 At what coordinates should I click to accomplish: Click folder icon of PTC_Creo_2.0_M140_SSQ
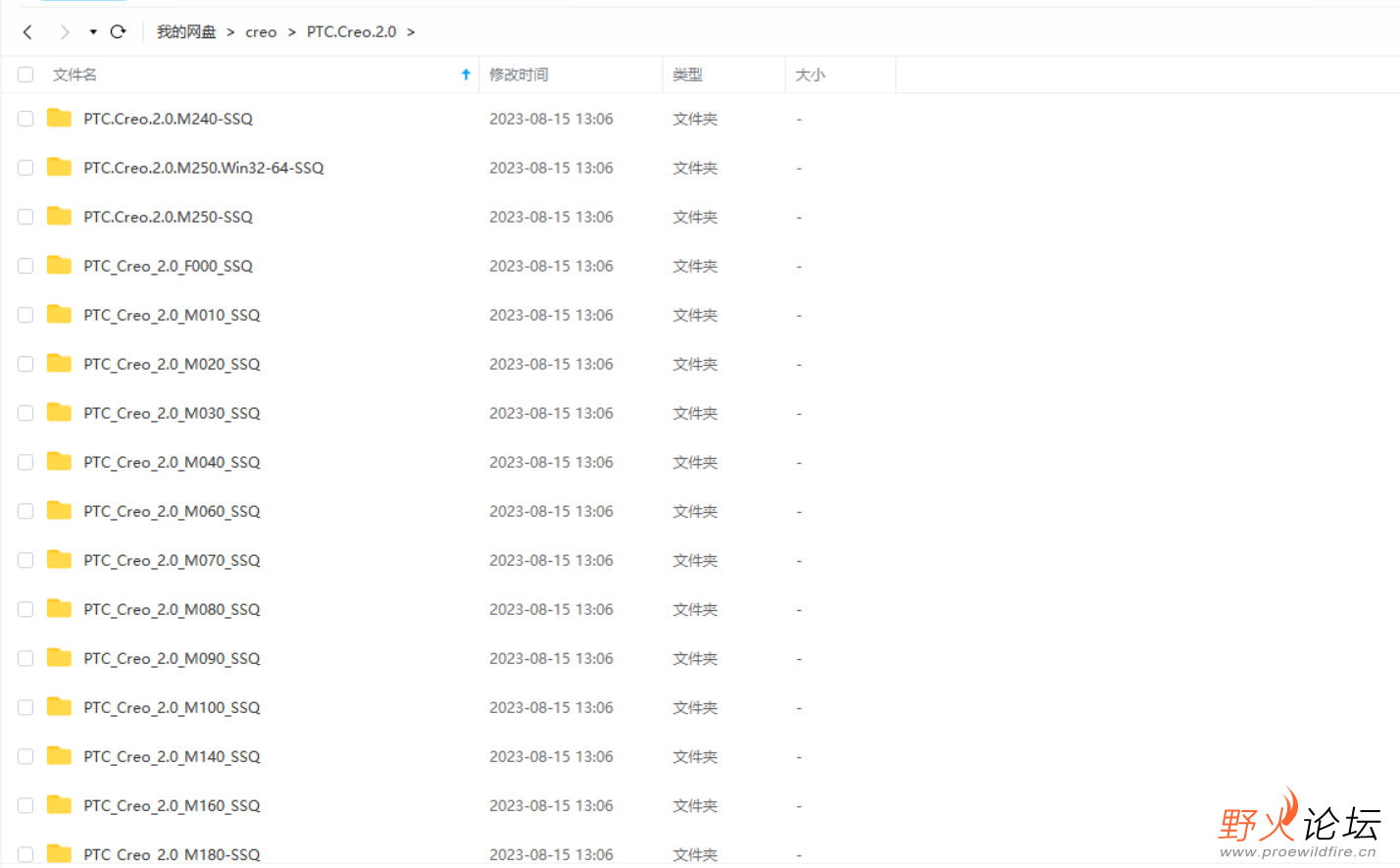[x=59, y=755]
